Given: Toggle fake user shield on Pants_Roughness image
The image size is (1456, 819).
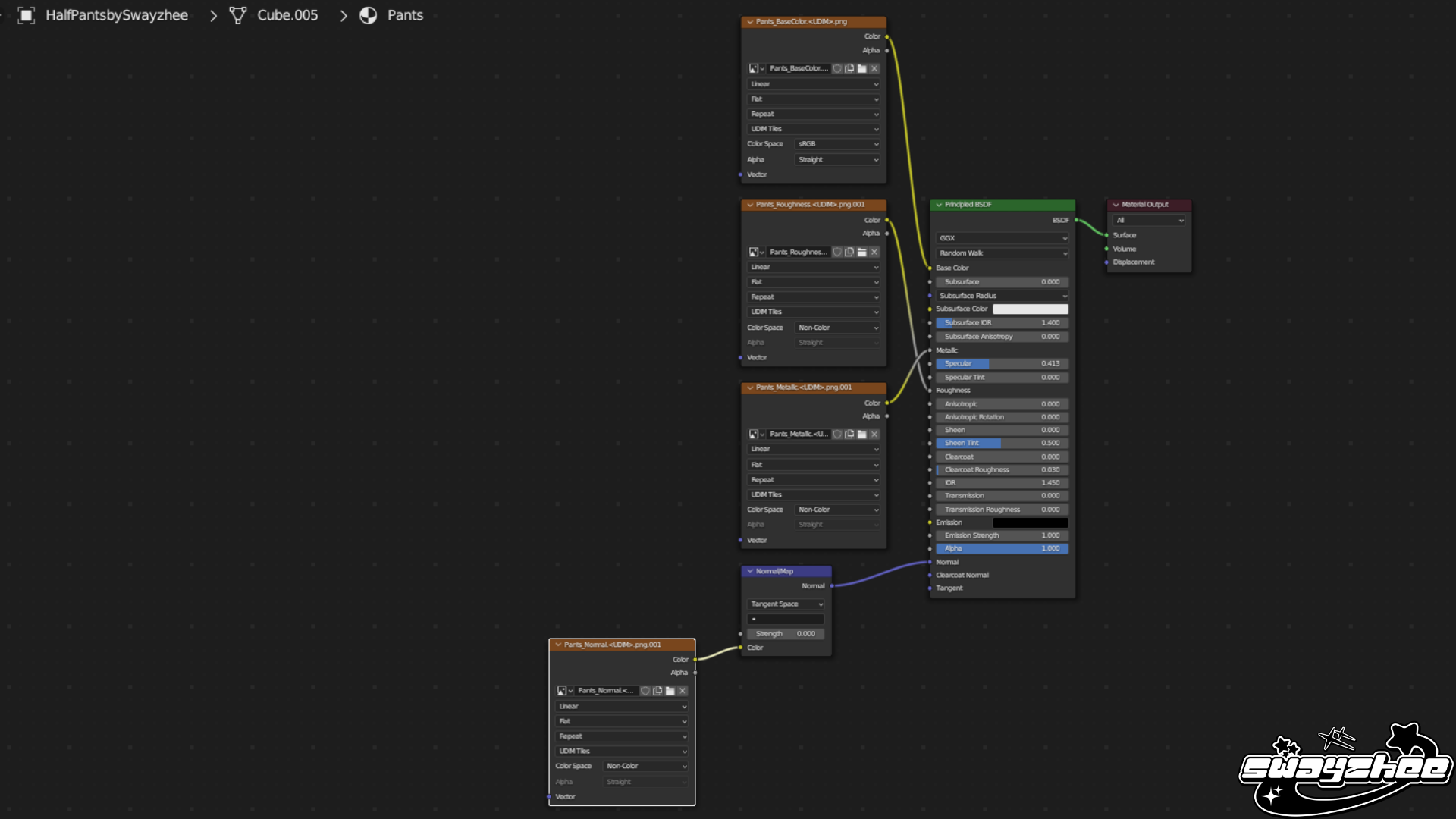Looking at the screenshot, I should tap(837, 252).
